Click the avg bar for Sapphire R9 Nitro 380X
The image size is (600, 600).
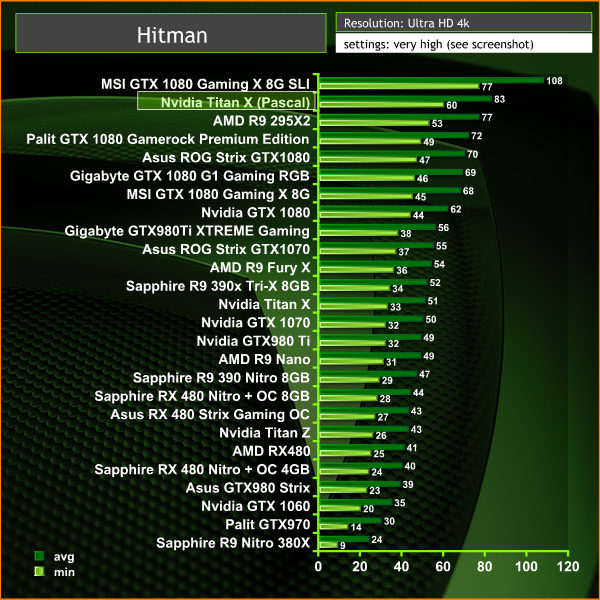pyautogui.click(x=344, y=539)
